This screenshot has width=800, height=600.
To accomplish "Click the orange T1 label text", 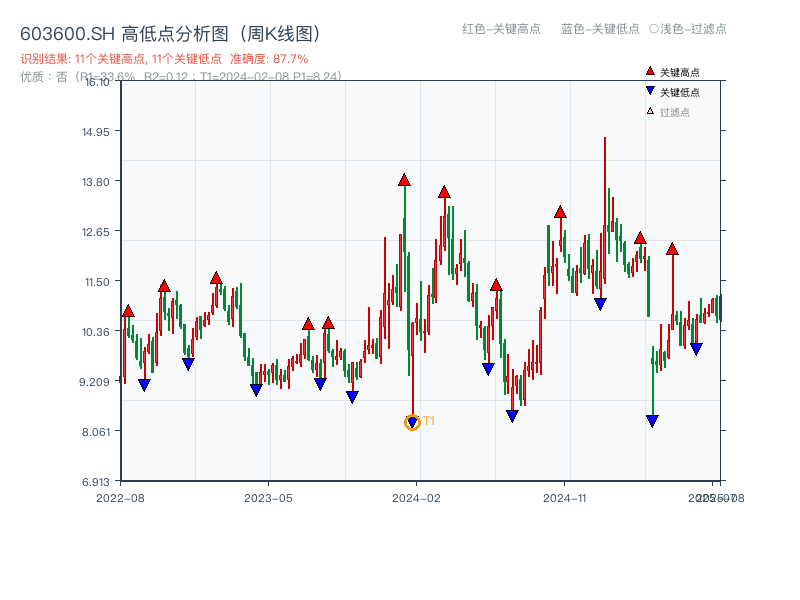I will pyautogui.click(x=429, y=421).
